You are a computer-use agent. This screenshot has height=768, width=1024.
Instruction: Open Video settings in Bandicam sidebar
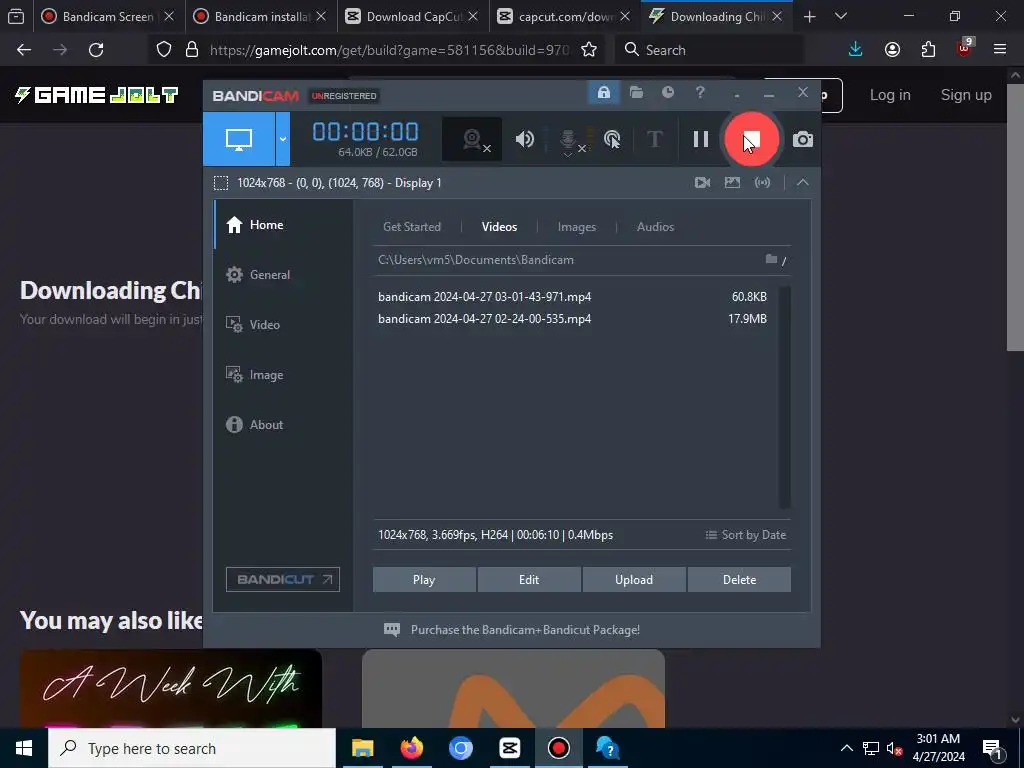pos(283,325)
